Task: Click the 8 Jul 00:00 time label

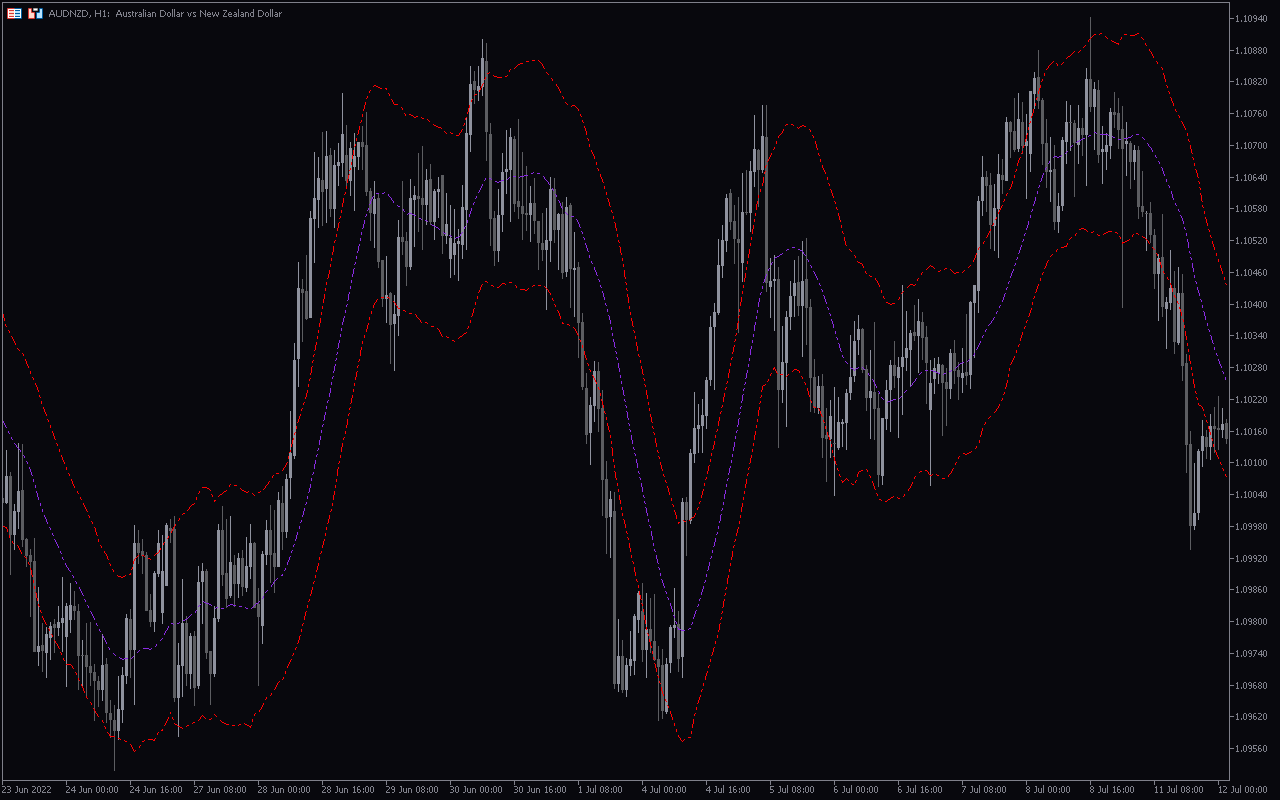Action: click(x=1048, y=790)
